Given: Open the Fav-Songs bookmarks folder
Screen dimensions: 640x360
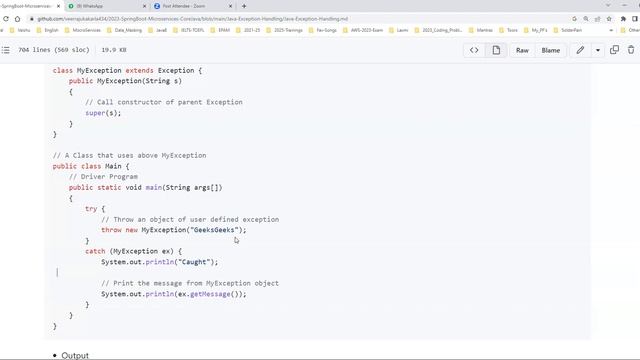Looking at the screenshot, I should coord(322,30).
